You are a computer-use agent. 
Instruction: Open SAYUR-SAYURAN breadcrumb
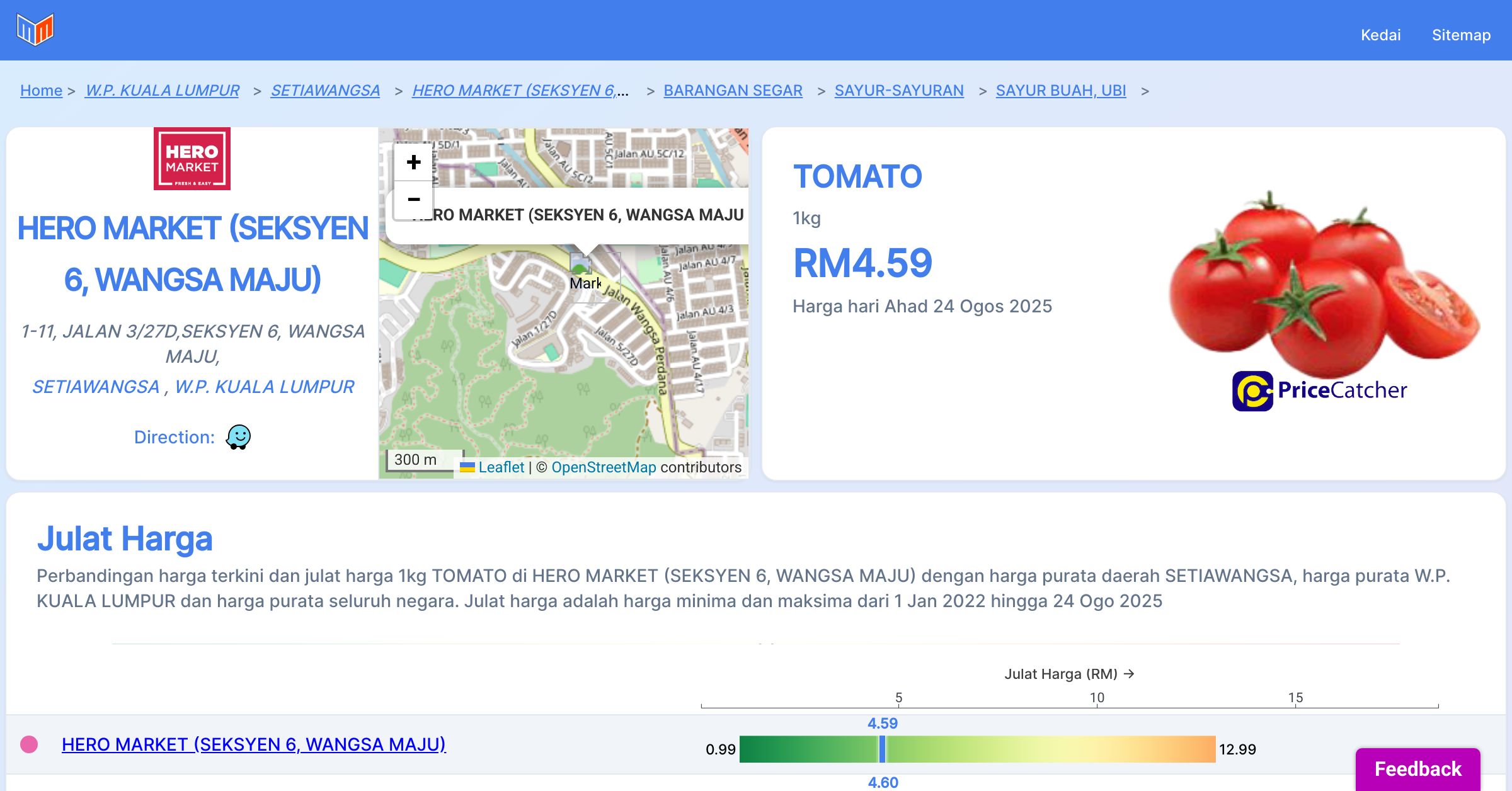point(899,90)
